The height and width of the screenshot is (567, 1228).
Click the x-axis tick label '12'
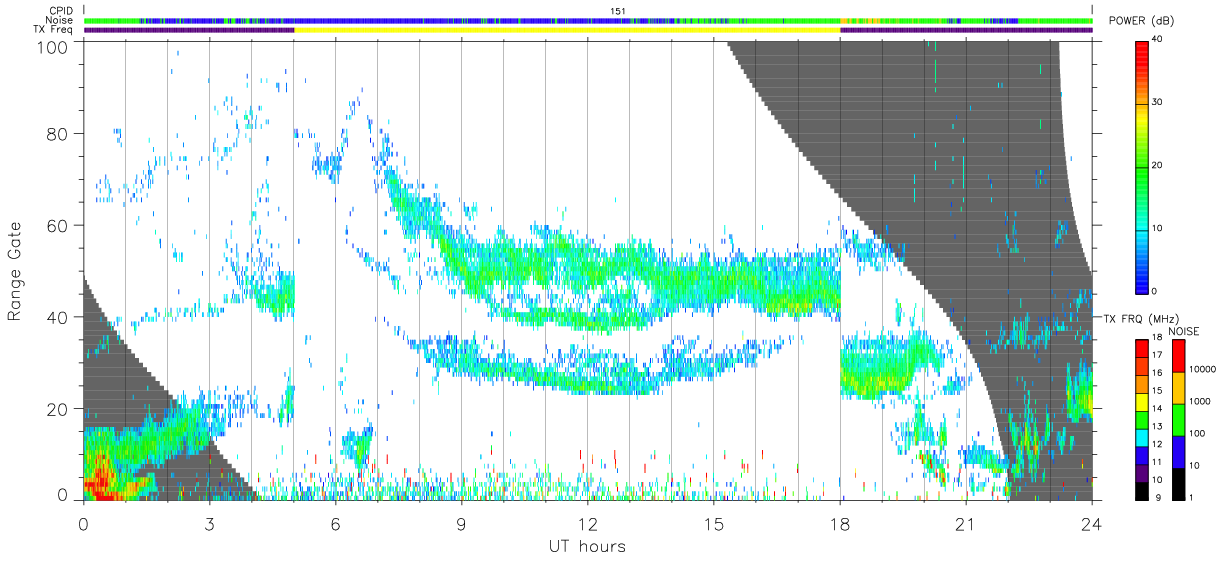(587, 525)
